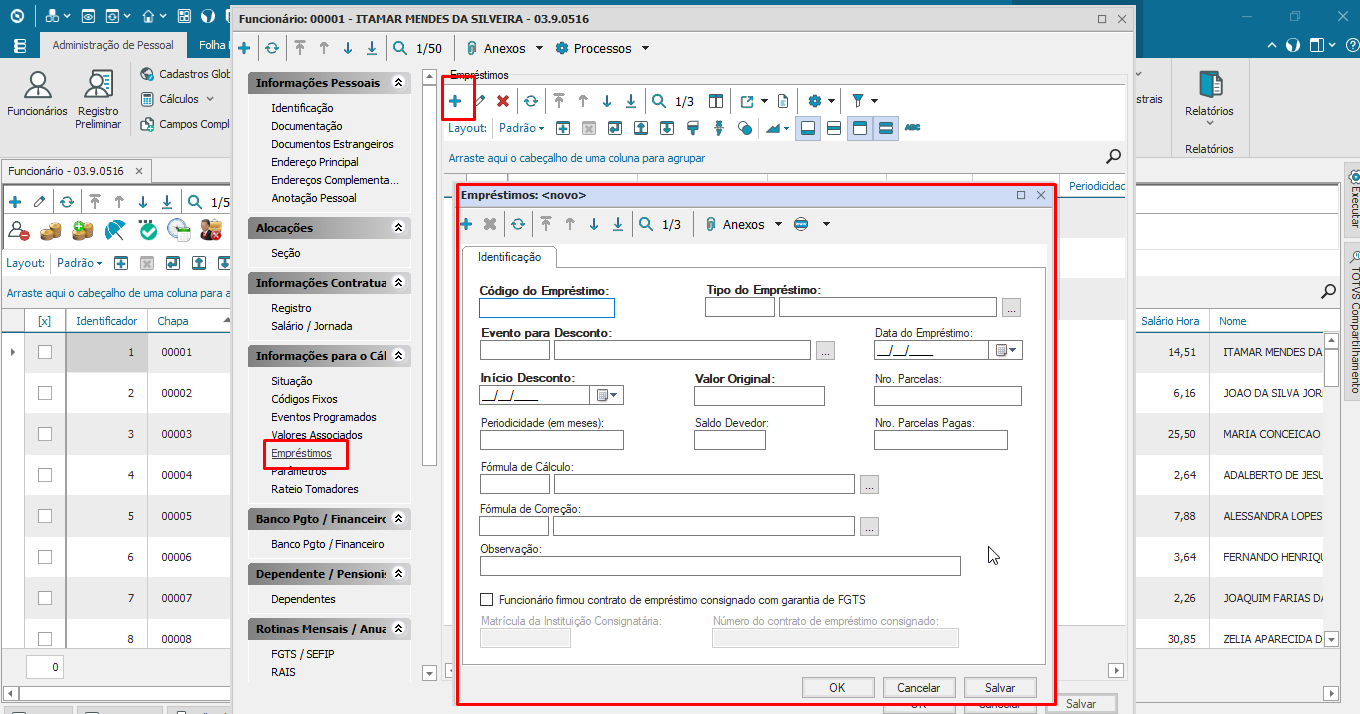Collapse the Informações Pessoais section
1360x714 pixels.
coord(399,83)
